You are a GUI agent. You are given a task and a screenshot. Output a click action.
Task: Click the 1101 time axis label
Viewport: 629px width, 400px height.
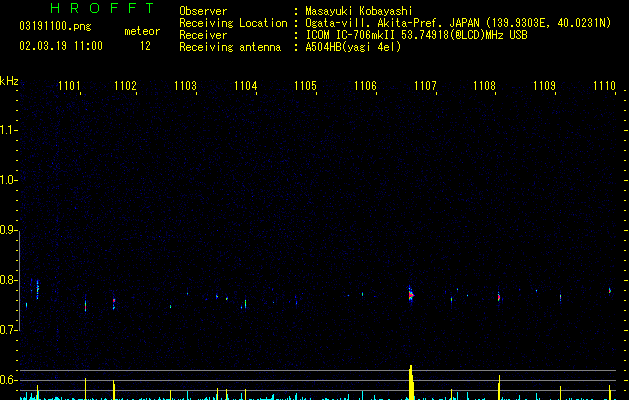(x=69, y=85)
